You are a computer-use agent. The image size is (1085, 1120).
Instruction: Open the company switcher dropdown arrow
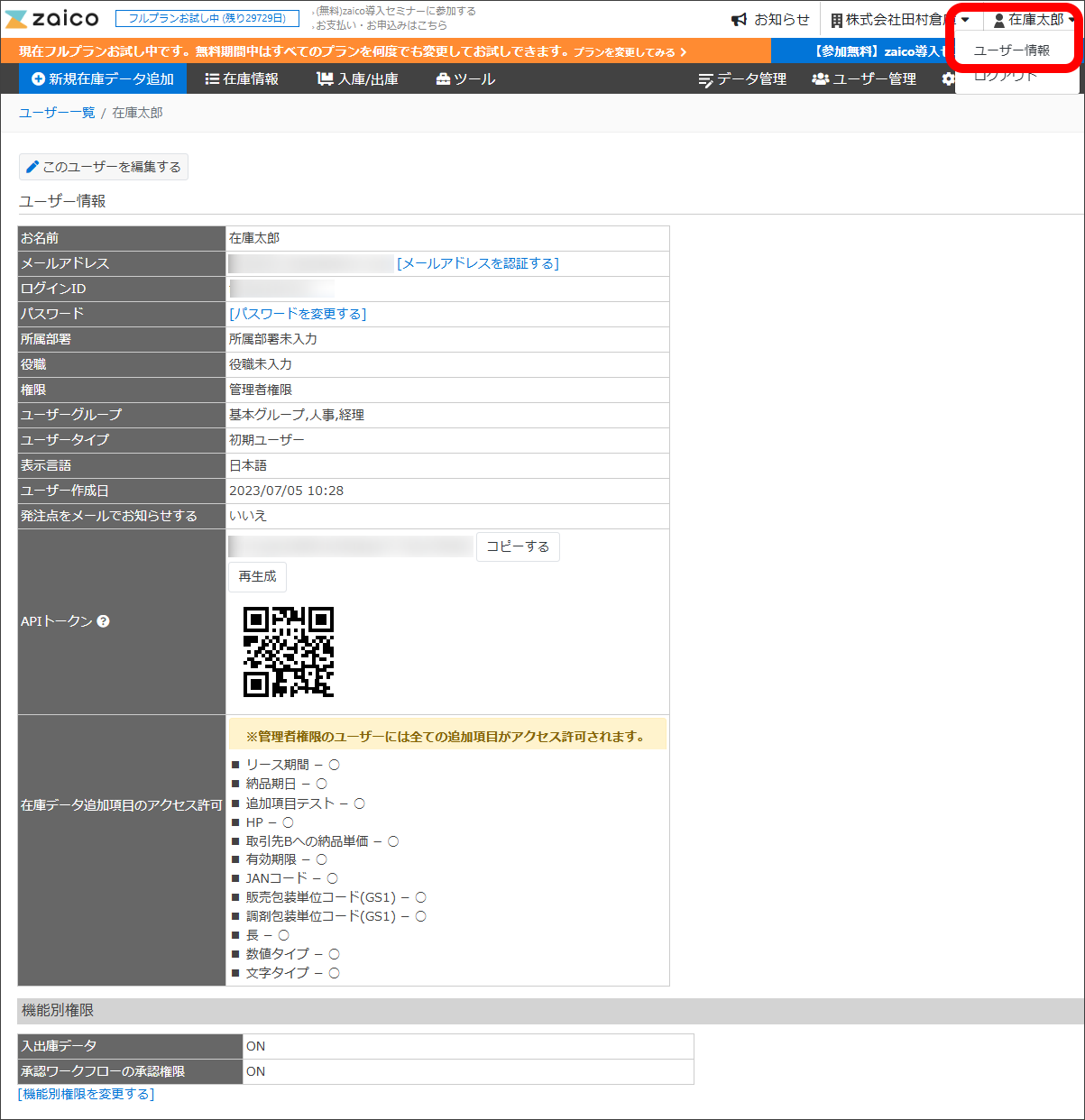(964, 18)
